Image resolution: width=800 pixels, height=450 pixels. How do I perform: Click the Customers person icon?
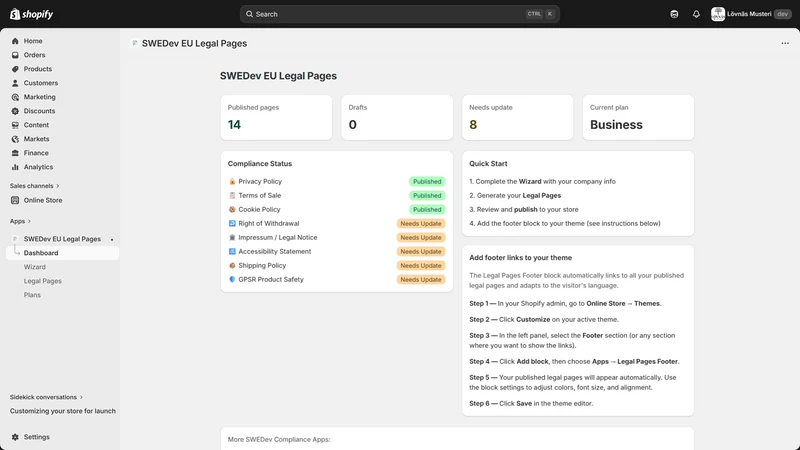point(15,83)
